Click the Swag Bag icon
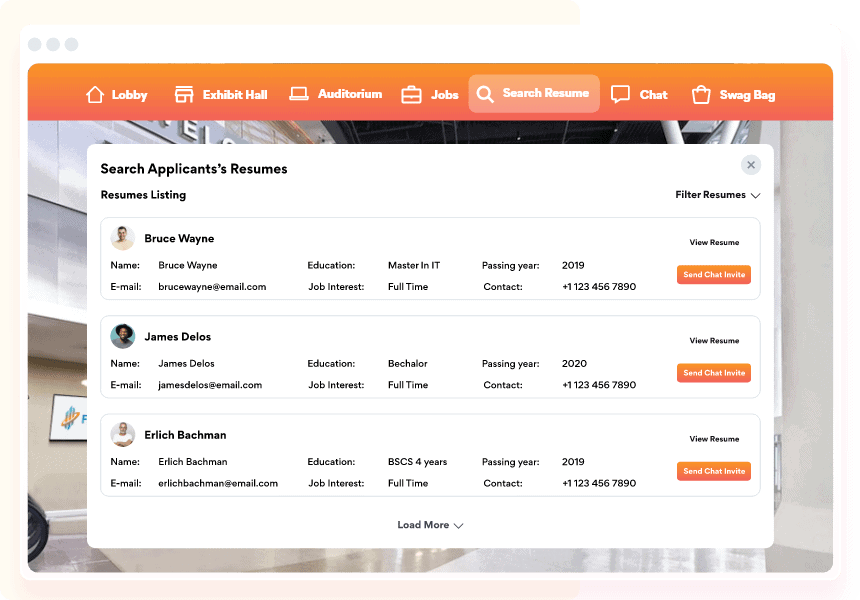This screenshot has width=860, height=600. [x=700, y=93]
